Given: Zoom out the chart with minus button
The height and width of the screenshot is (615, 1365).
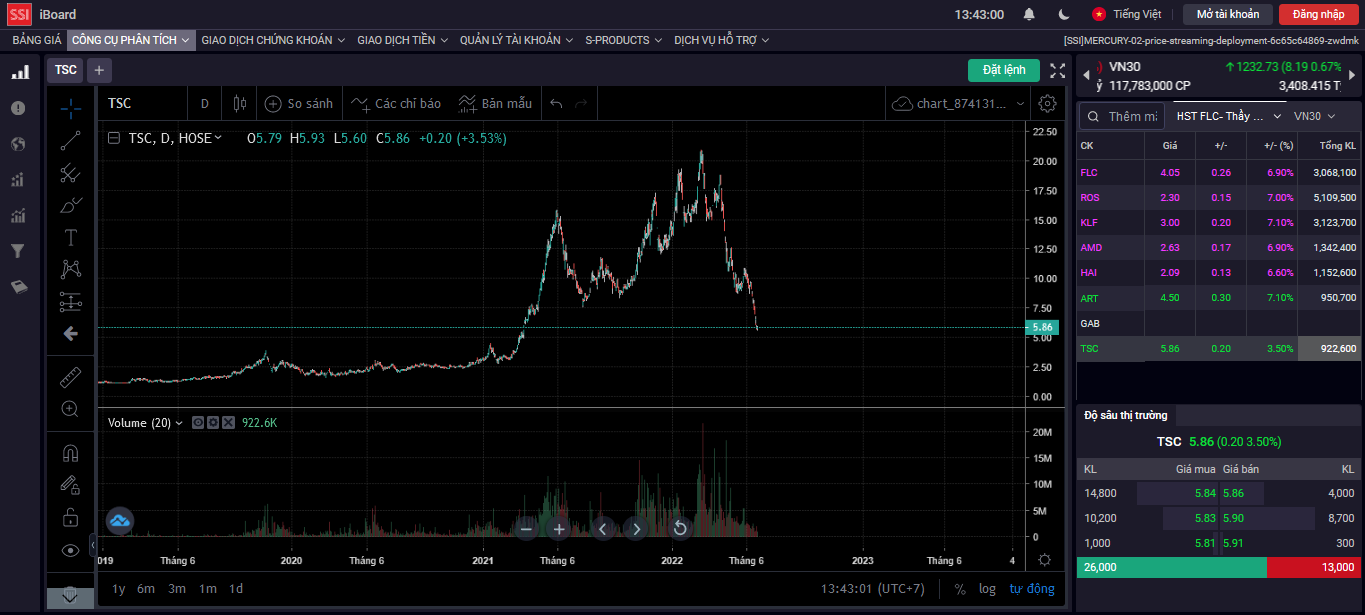Looking at the screenshot, I should pos(527,529).
